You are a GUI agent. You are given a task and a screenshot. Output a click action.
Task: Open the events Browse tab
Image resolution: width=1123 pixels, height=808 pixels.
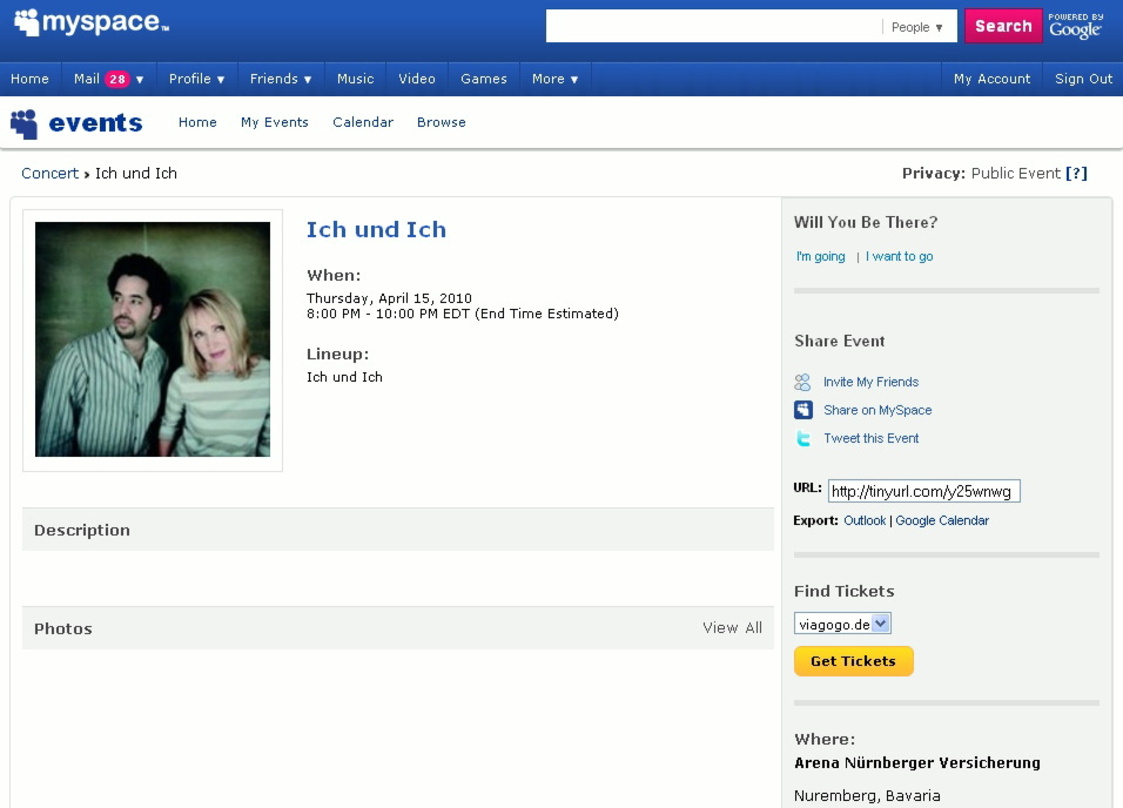click(441, 122)
